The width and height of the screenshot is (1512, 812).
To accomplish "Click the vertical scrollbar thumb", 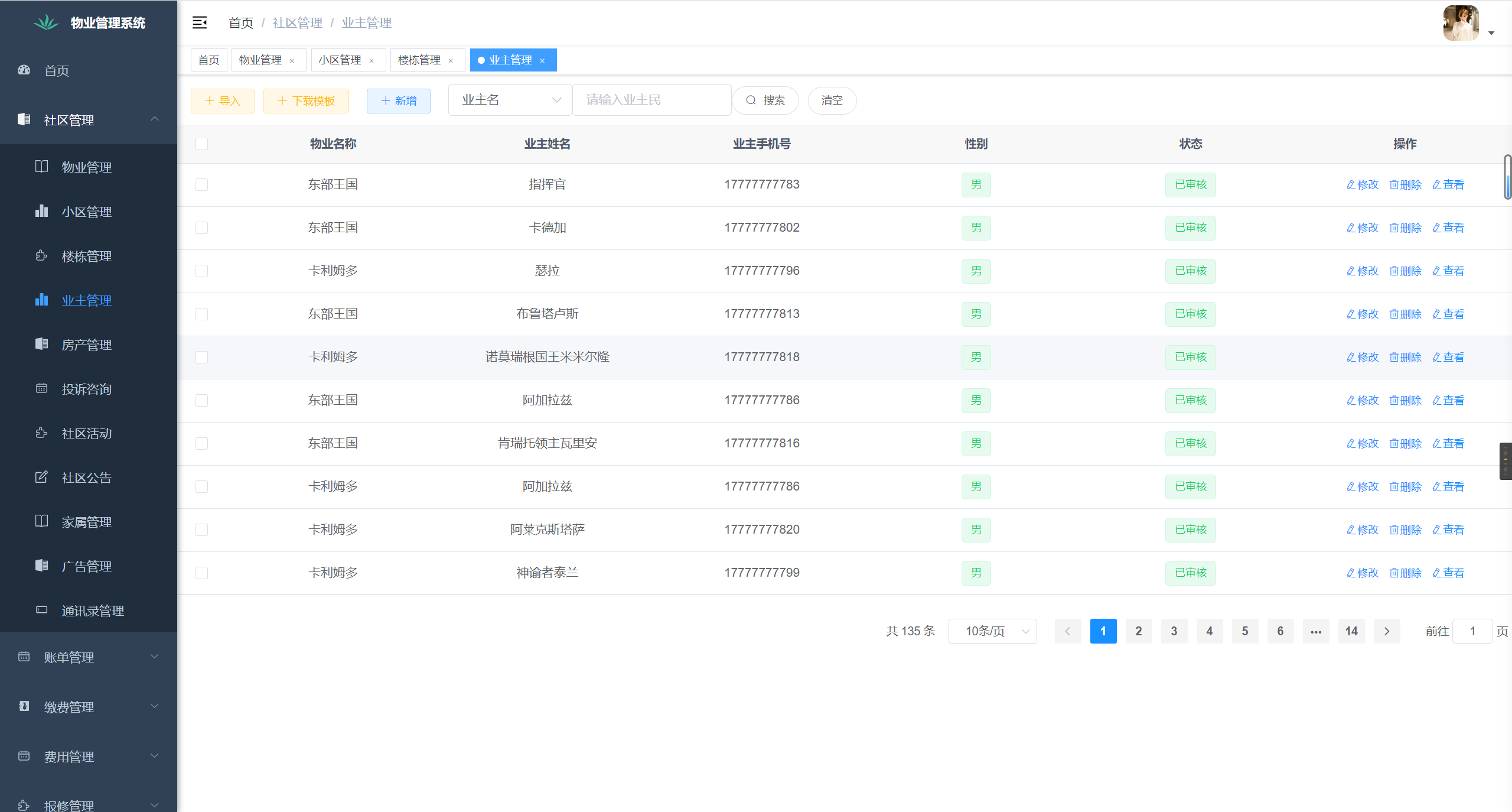I will pyautogui.click(x=1508, y=177).
